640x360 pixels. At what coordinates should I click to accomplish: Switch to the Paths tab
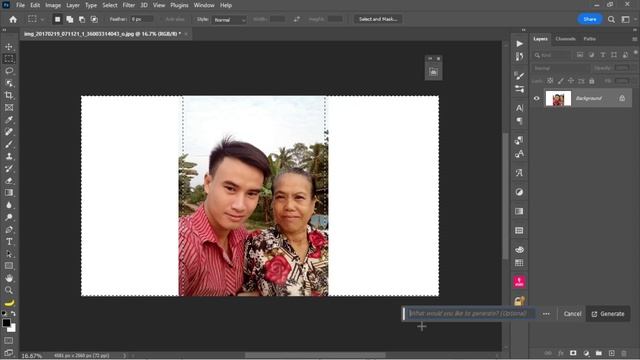589,39
